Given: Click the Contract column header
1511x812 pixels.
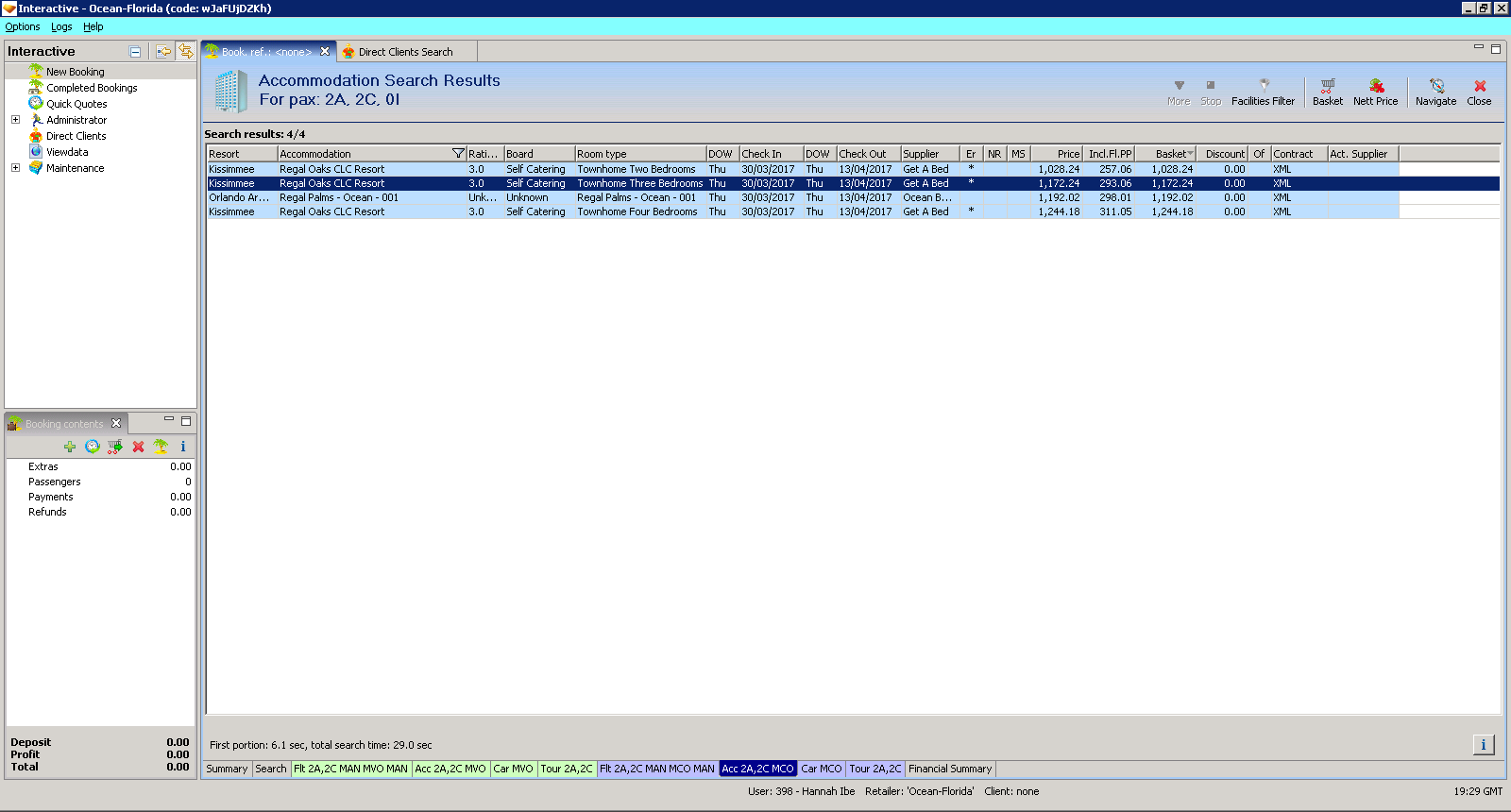Looking at the screenshot, I should click(x=1299, y=154).
